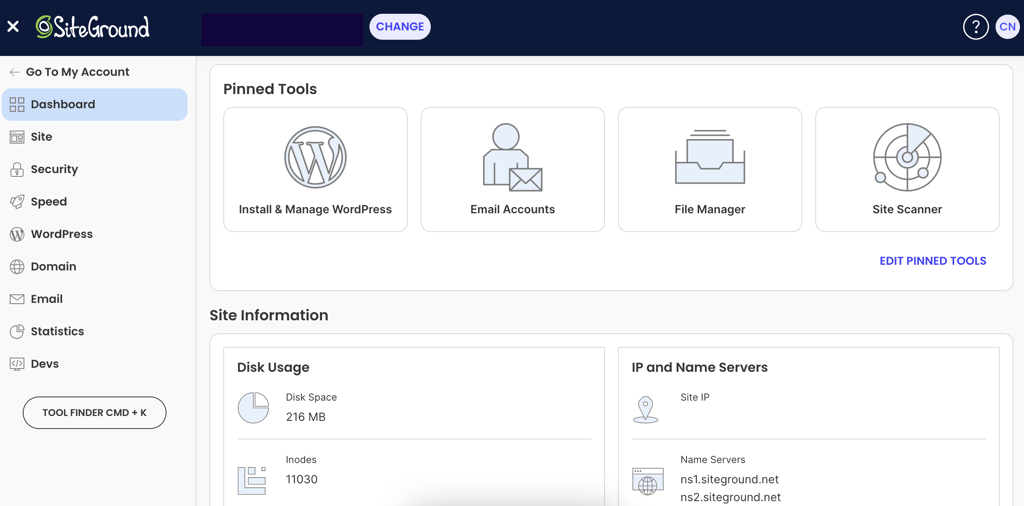Open the CN user avatar menu
This screenshot has width=1024, height=506.
[1006, 27]
